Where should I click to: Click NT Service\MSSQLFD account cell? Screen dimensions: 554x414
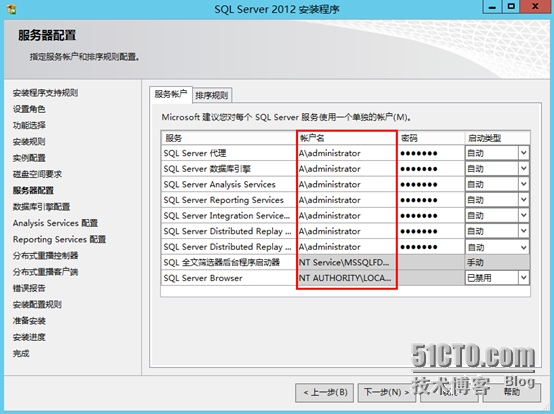(x=347, y=262)
